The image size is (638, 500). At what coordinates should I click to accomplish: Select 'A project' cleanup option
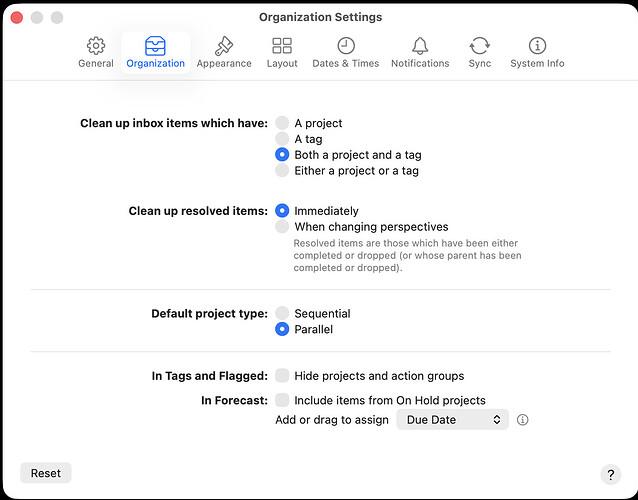tap(283, 123)
